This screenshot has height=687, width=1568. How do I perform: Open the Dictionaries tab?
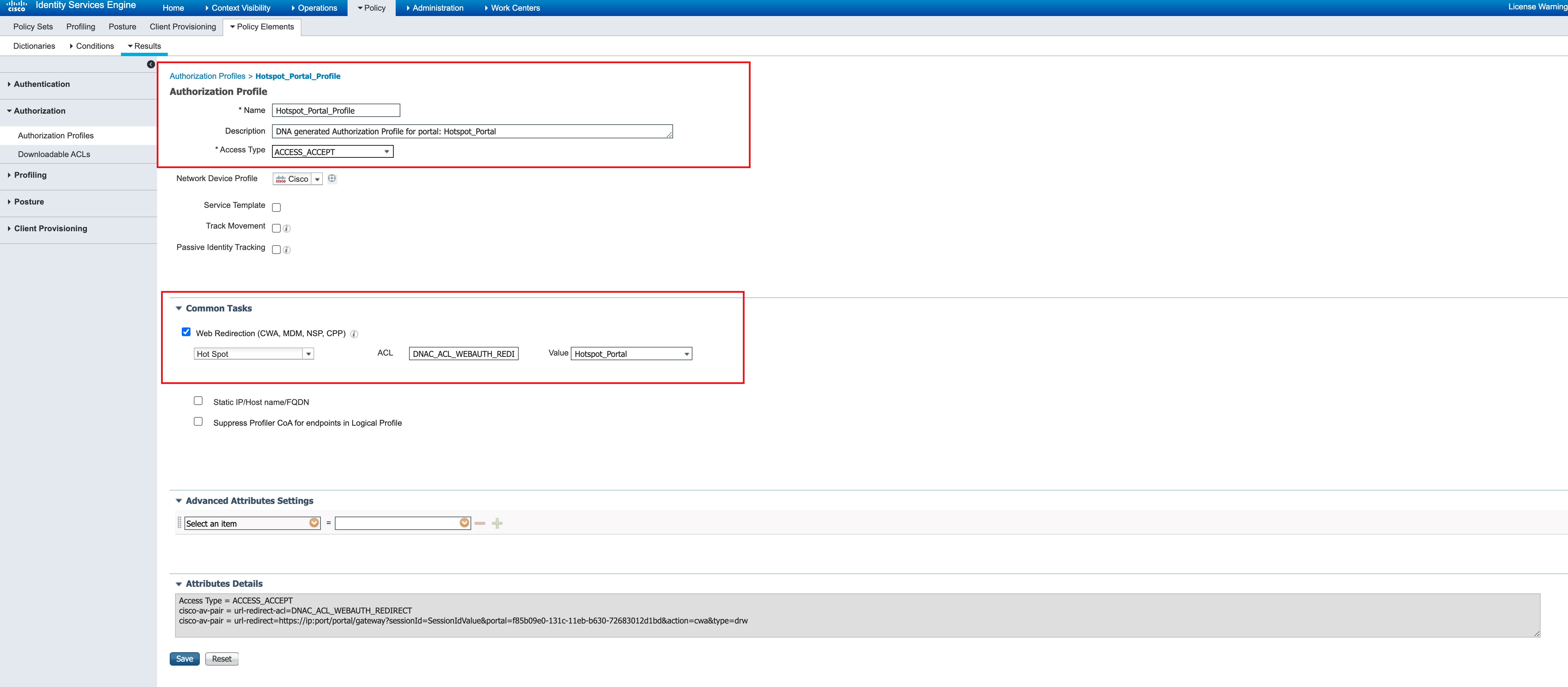click(34, 46)
